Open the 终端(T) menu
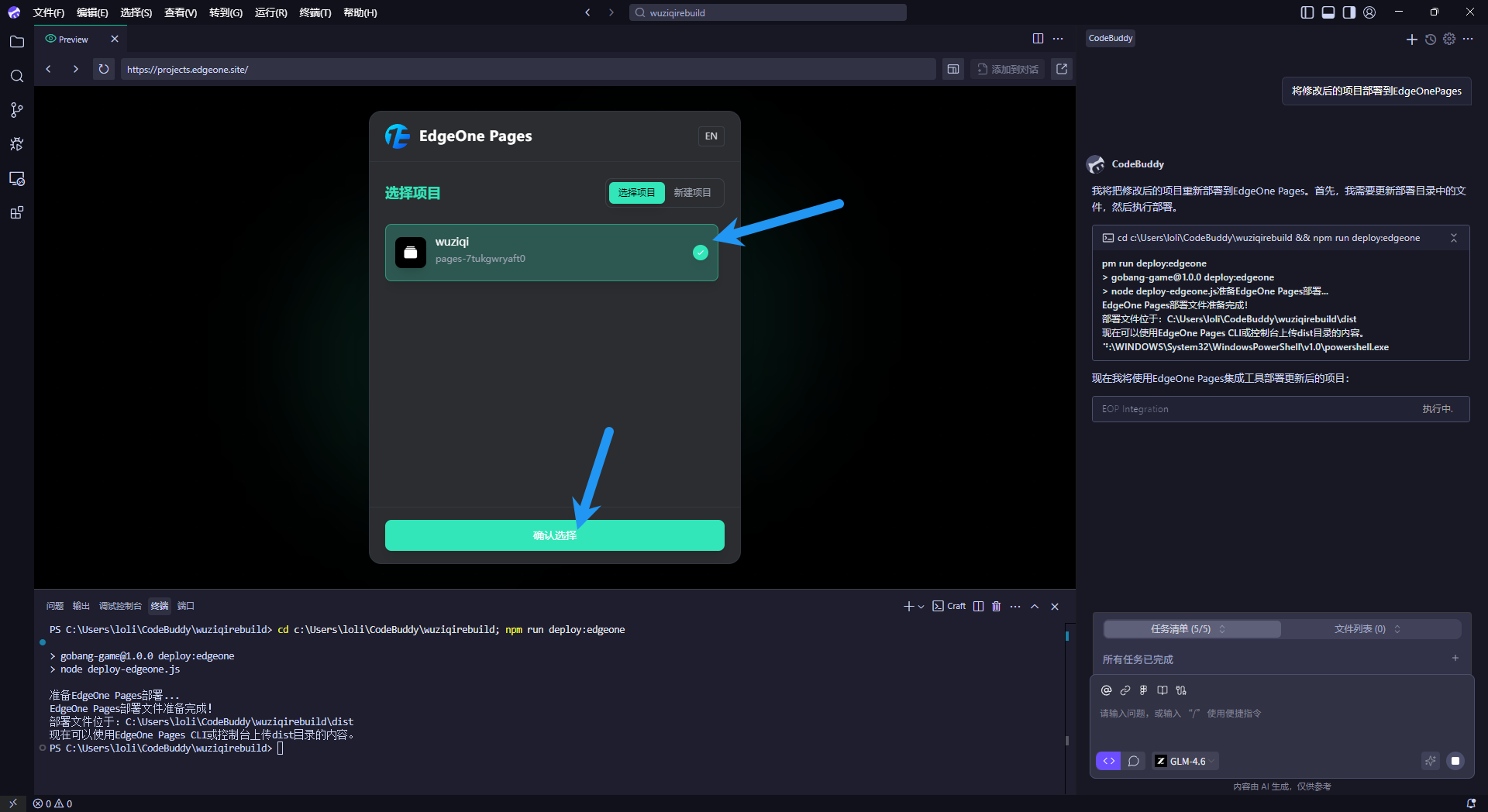The height and width of the screenshot is (812, 1488). (315, 12)
